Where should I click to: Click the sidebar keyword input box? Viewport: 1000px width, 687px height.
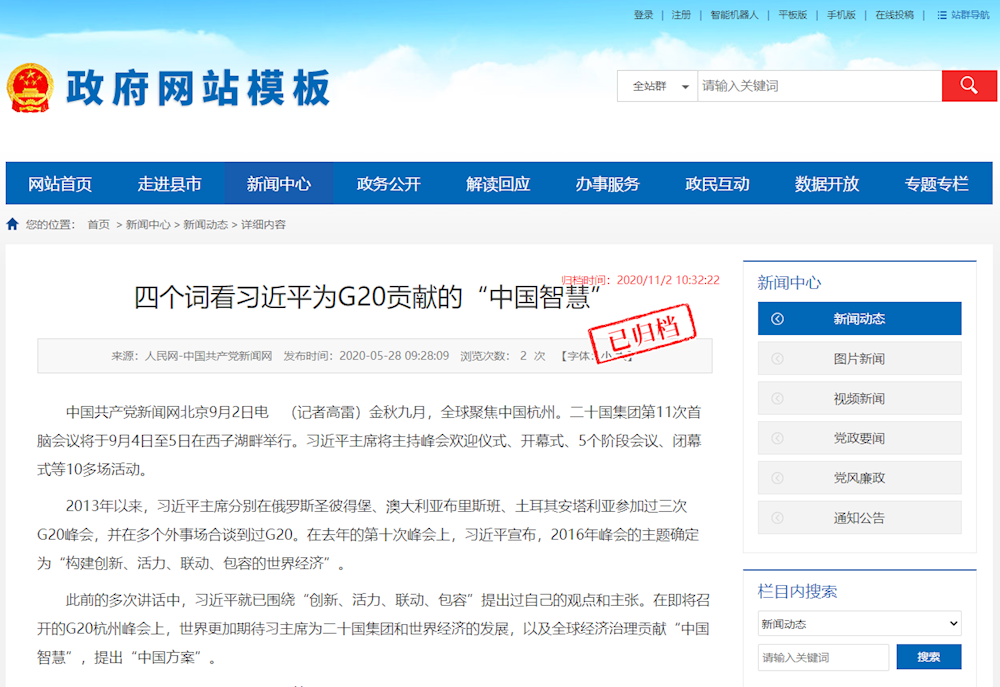click(x=823, y=657)
